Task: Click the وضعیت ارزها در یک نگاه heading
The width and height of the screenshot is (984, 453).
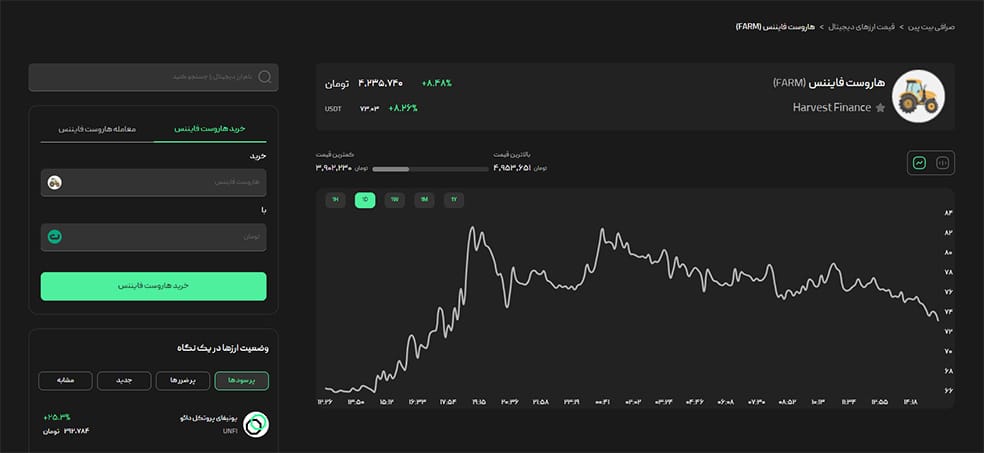Action: point(225,348)
